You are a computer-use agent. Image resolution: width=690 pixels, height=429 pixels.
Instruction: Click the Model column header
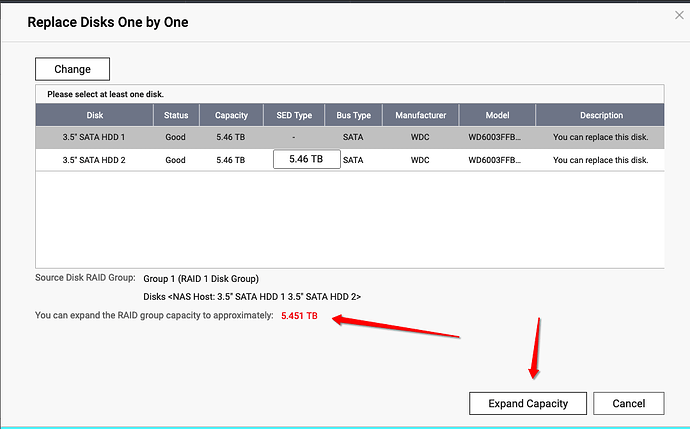tap(497, 115)
